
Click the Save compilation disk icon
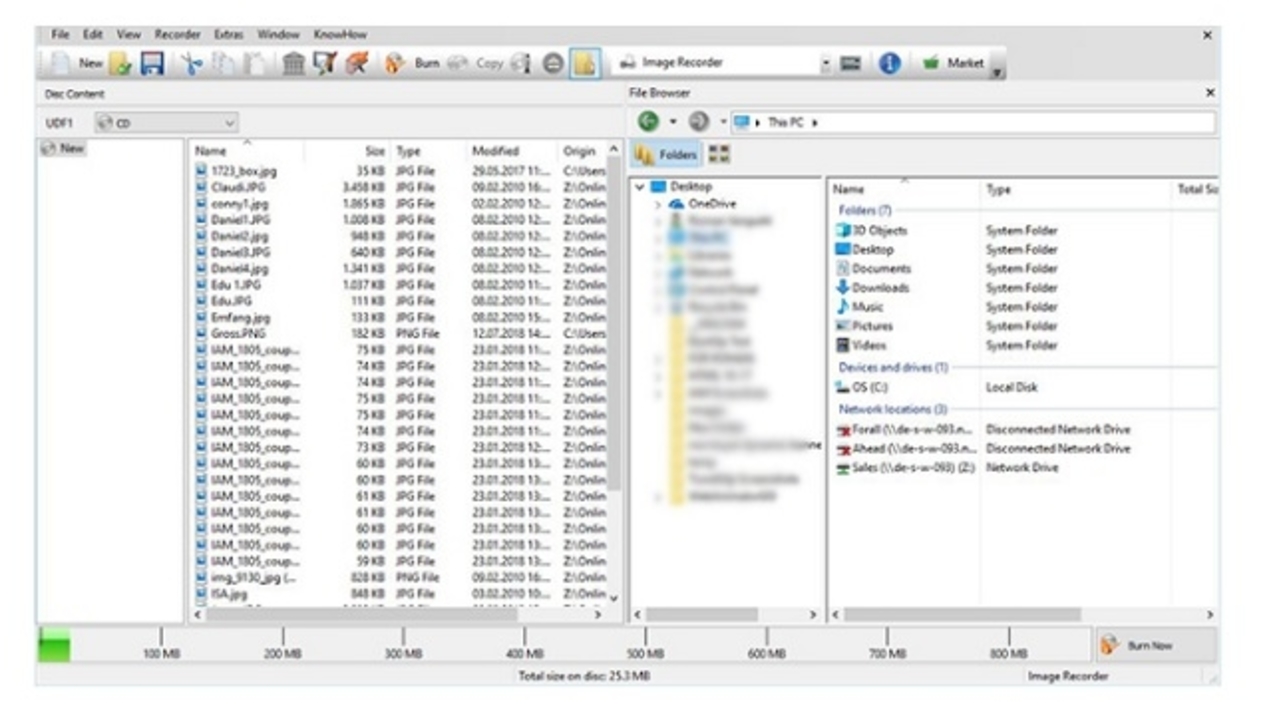click(x=153, y=61)
